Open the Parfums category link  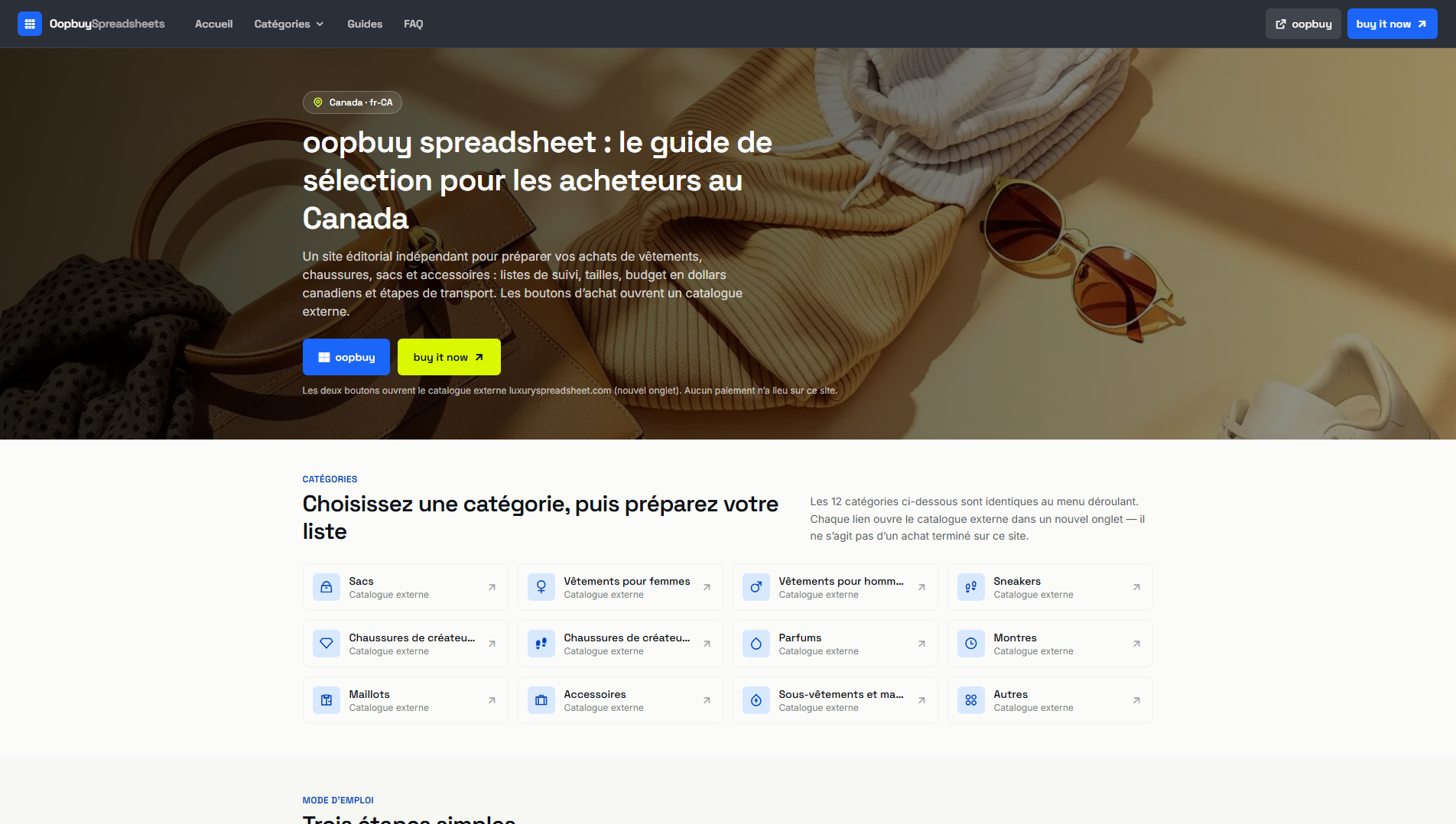pyautogui.click(x=835, y=644)
